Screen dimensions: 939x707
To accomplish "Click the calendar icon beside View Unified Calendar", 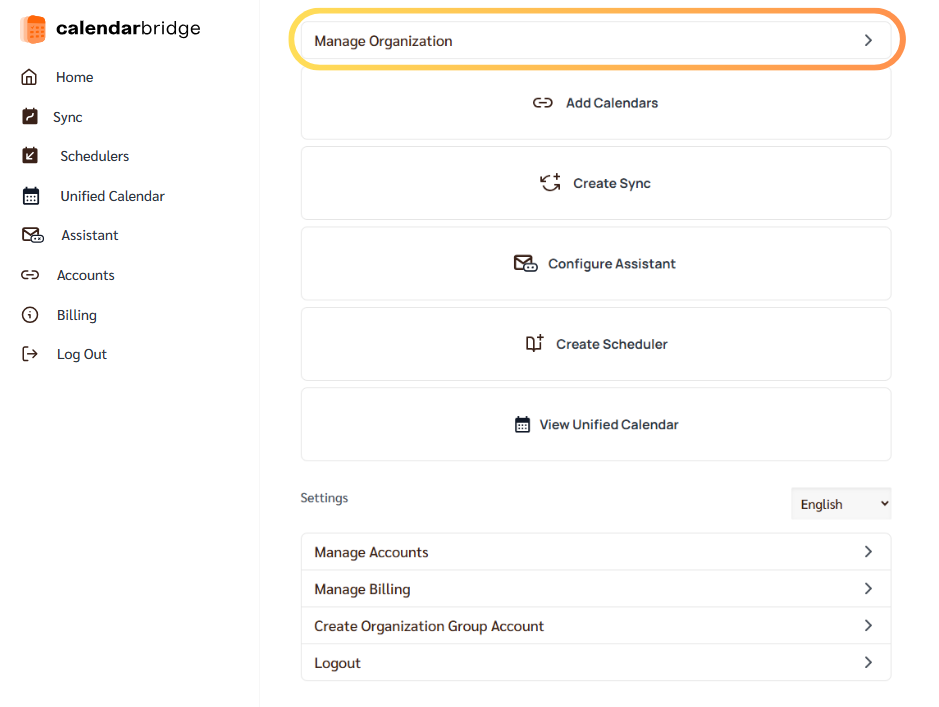I will coord(522,424).
